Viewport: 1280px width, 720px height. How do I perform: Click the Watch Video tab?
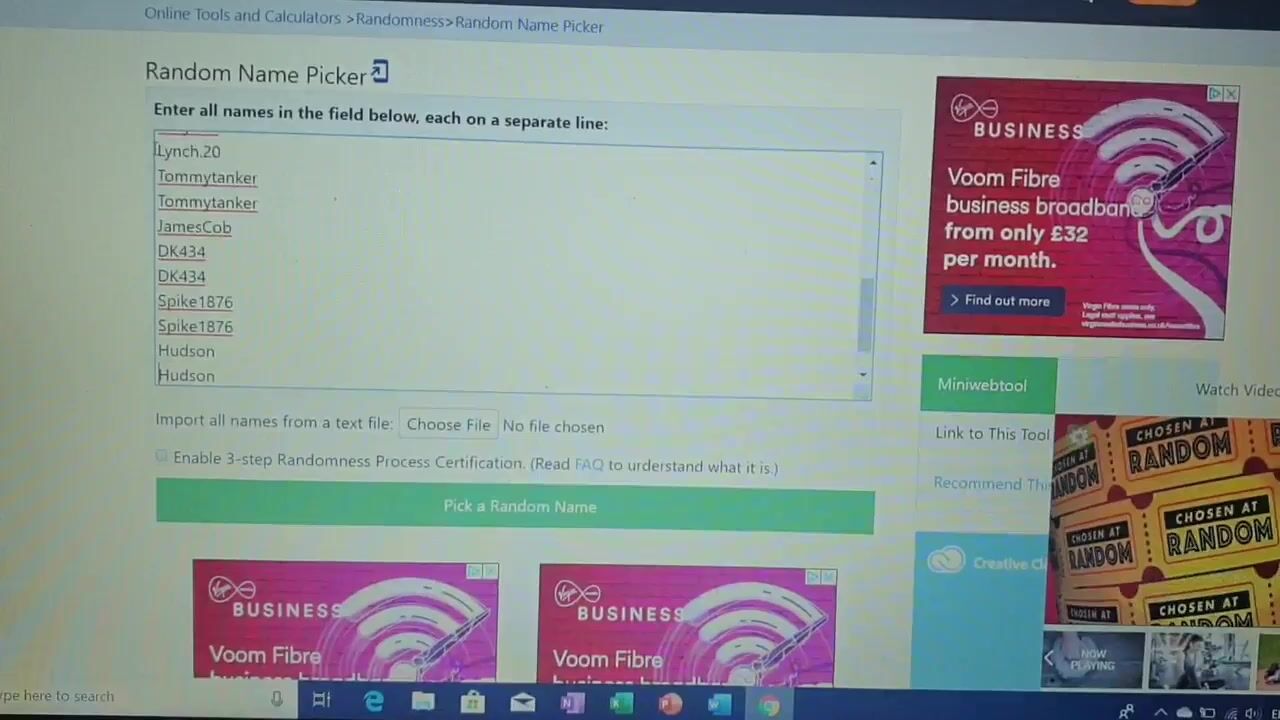[1237, 390]
